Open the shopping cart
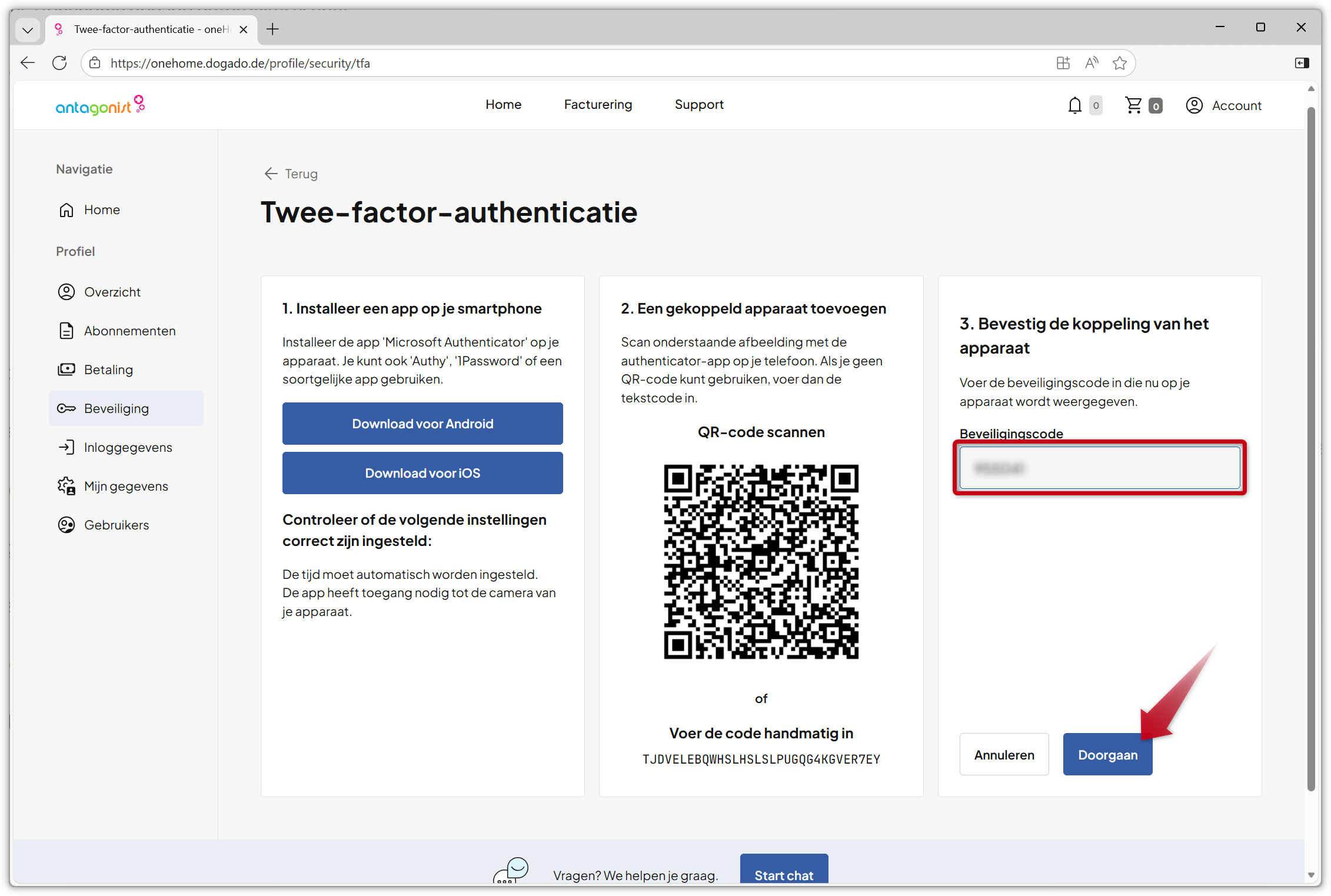 [1133, 105]
